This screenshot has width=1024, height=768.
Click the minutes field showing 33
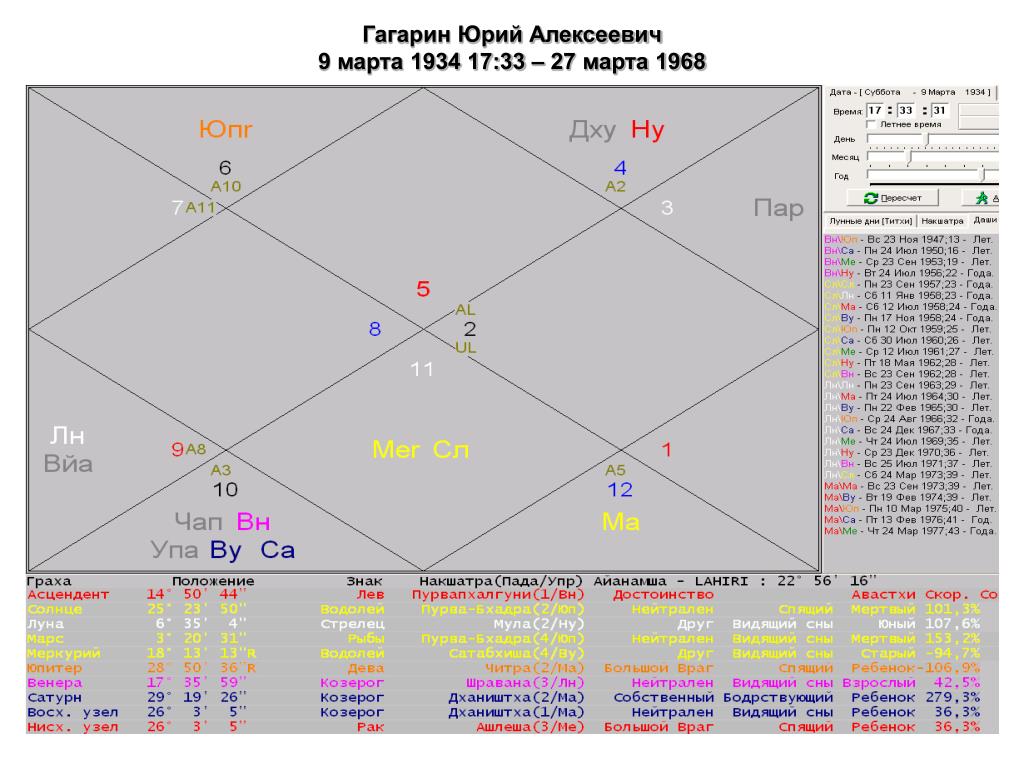(906, 110)
